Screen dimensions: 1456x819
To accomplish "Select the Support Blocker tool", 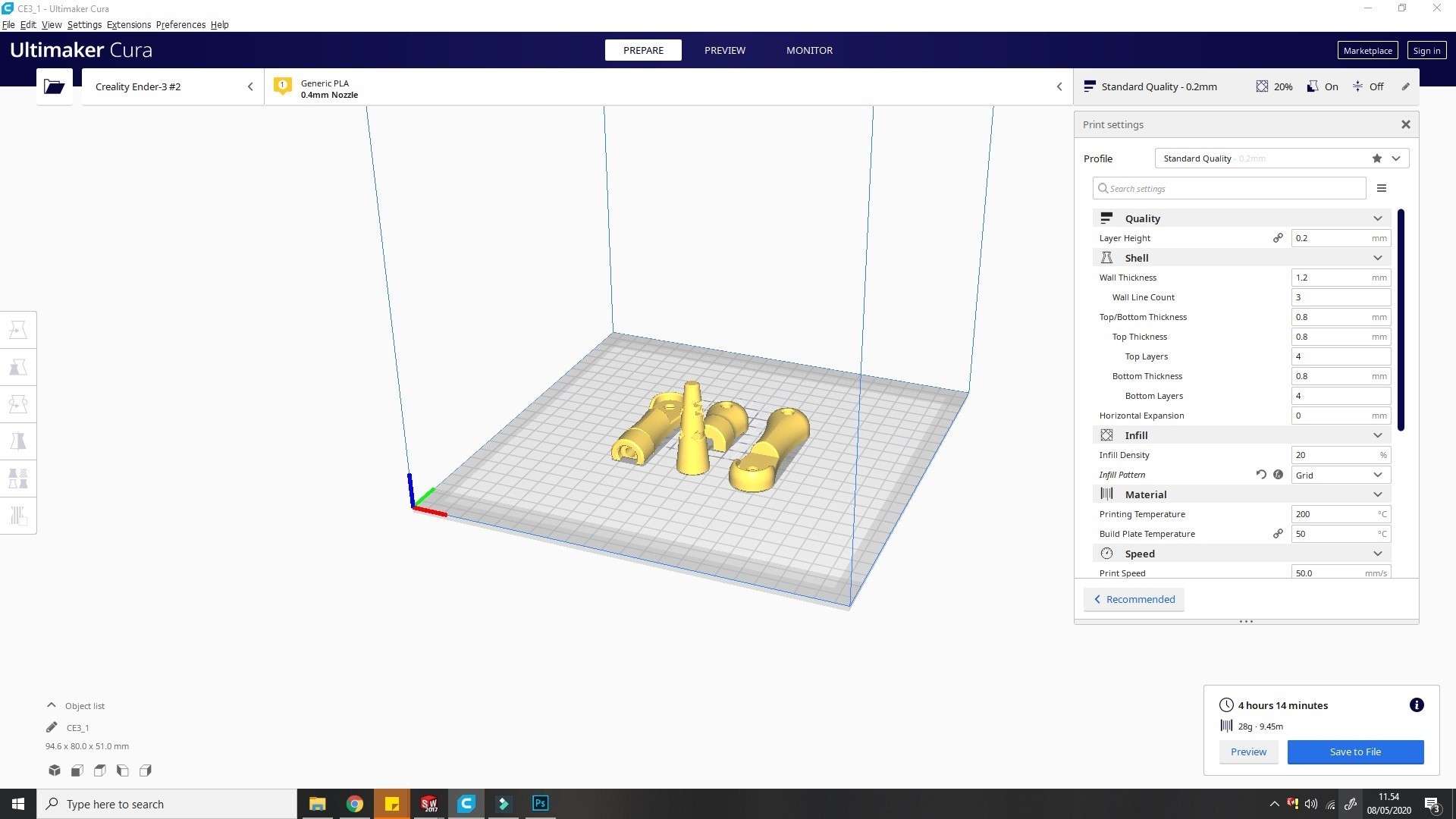I will [18, 516].
